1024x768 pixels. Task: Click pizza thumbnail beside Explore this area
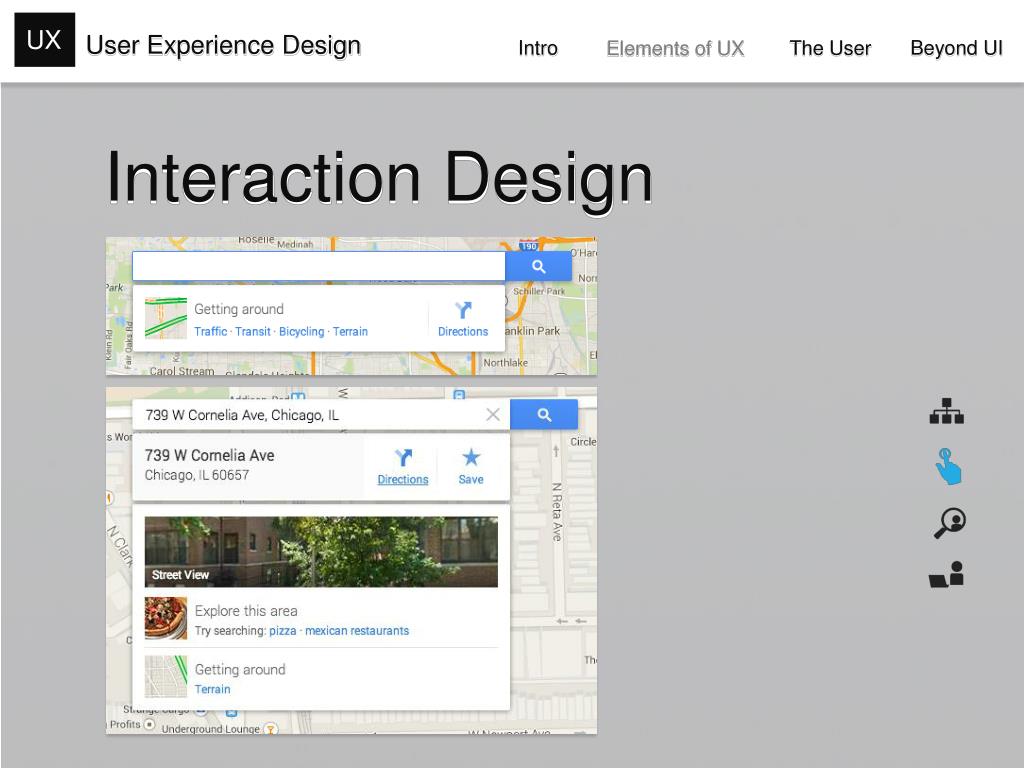pyautogui.click(x=166, y=618)
